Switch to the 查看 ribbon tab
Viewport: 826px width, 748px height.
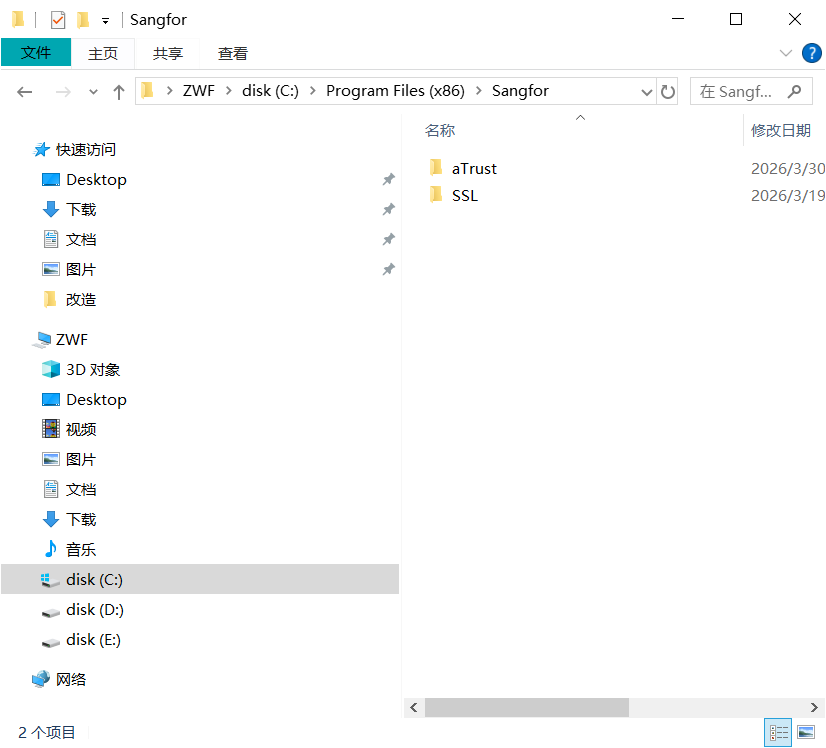[232, 53]
